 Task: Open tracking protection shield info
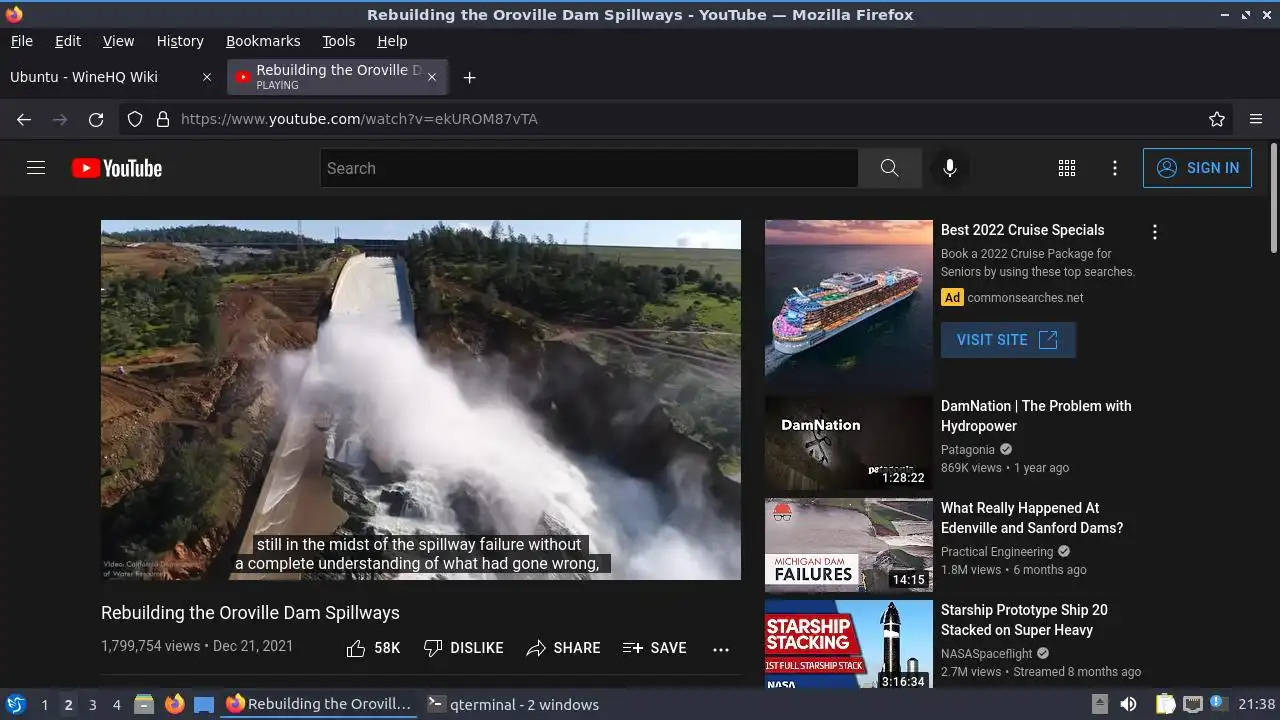pos(135,119)
